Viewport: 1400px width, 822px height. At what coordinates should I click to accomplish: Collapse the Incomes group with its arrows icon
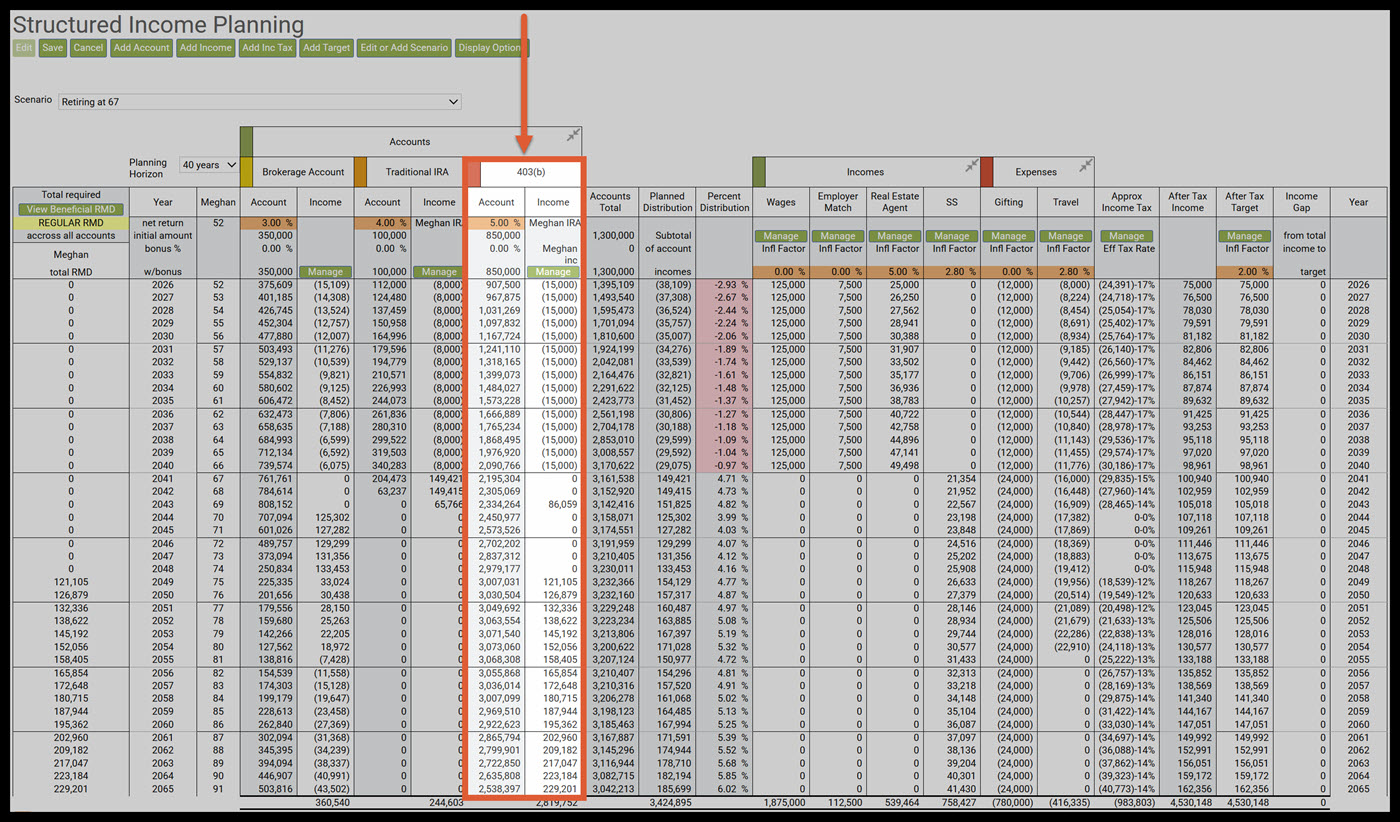[970, 165]
